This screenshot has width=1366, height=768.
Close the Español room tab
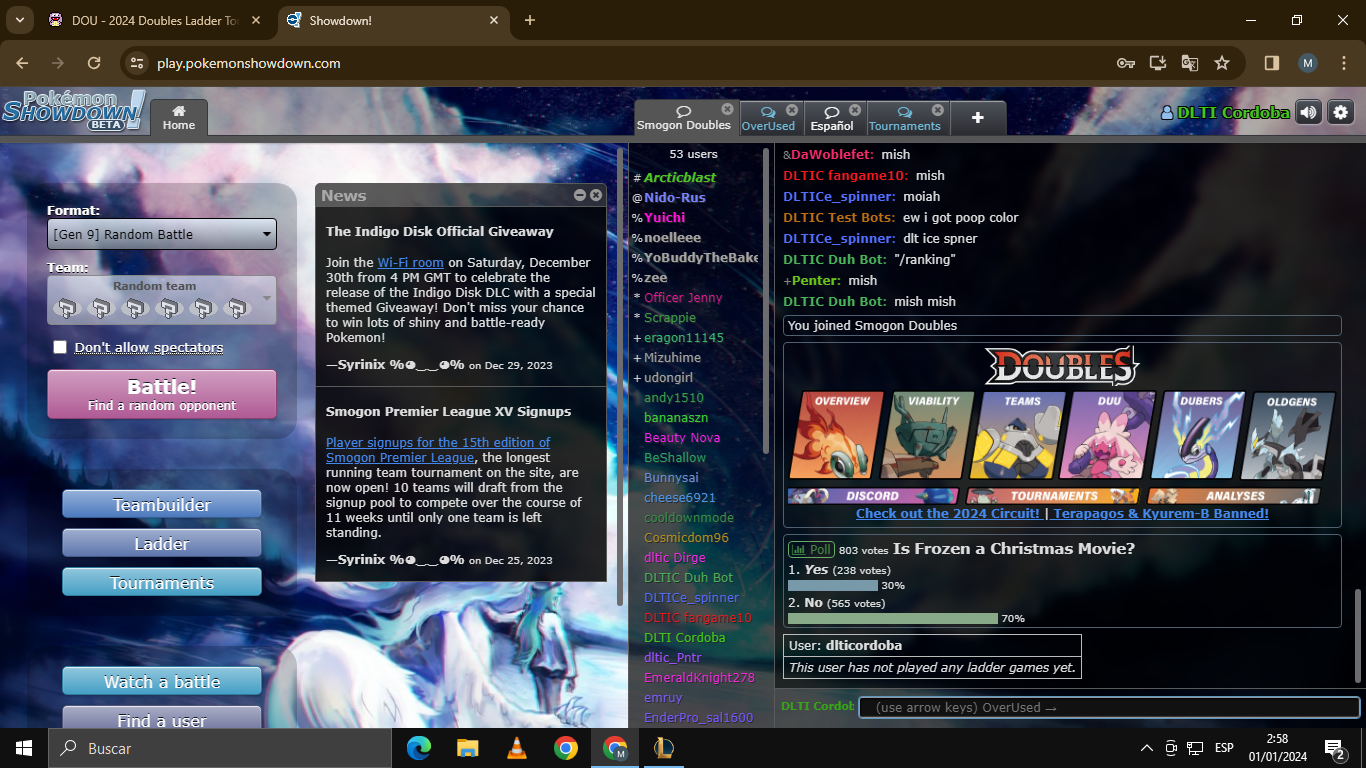pos(855,110)
